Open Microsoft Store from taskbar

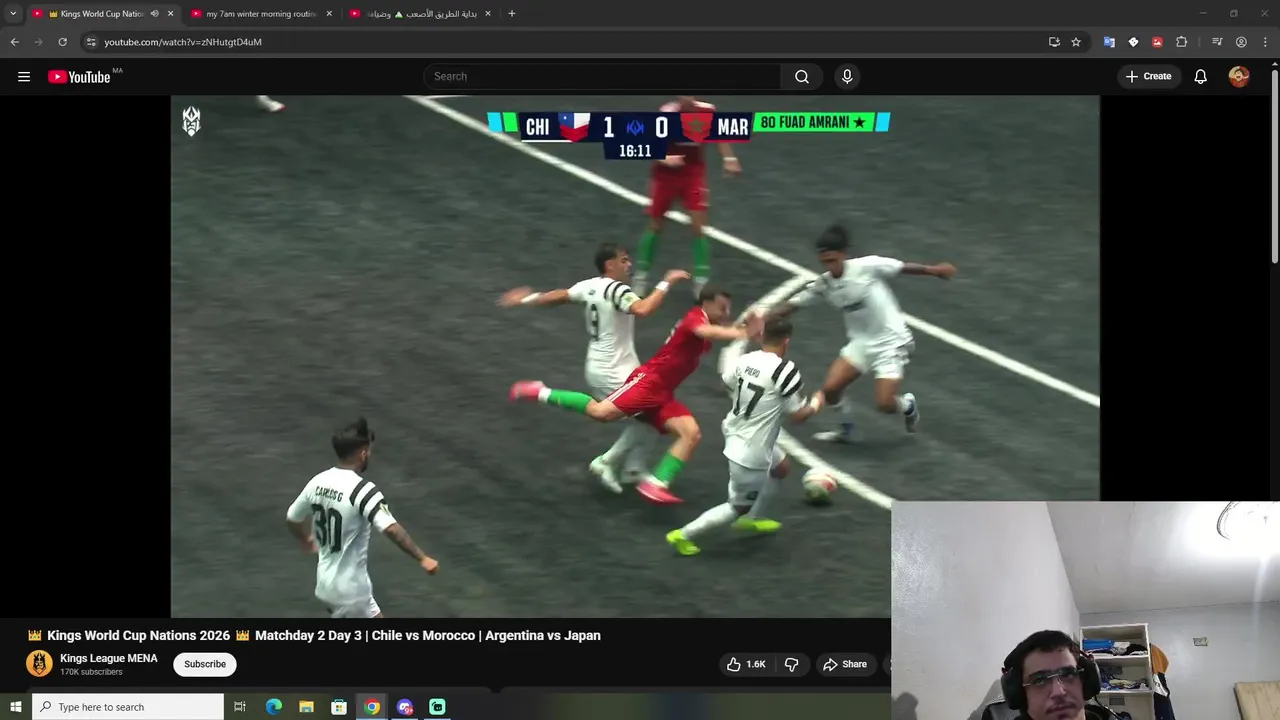pos(339,707)
